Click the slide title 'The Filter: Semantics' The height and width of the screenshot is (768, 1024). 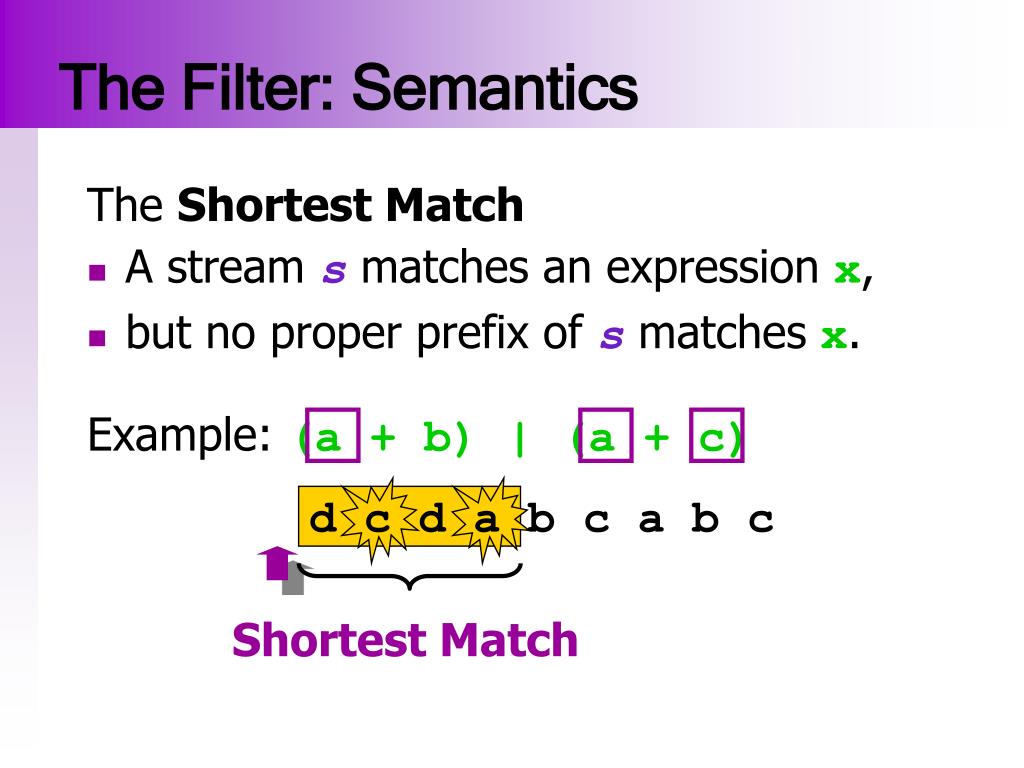pyautogui.click(x=348, y=88)
